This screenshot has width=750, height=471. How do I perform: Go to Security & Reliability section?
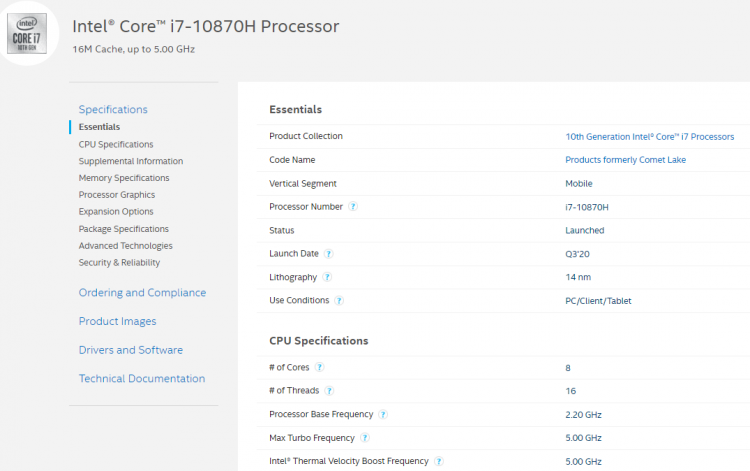click(x=119, y=263)
